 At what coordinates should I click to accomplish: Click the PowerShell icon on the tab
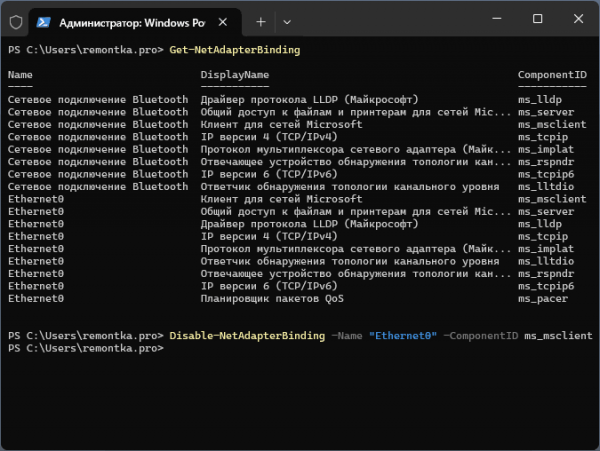point(44,23)
